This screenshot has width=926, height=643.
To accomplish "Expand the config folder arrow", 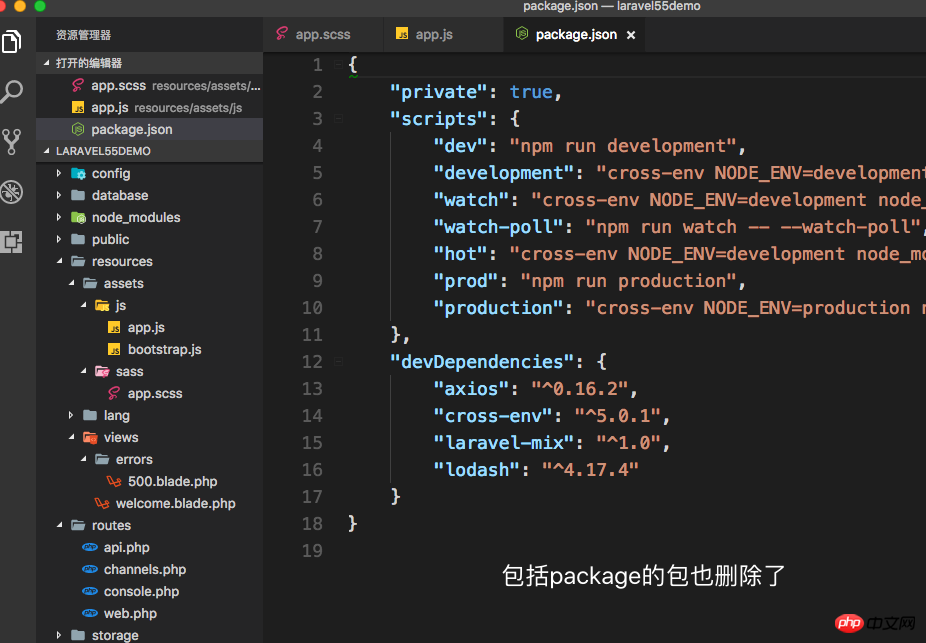I will 58,173.
